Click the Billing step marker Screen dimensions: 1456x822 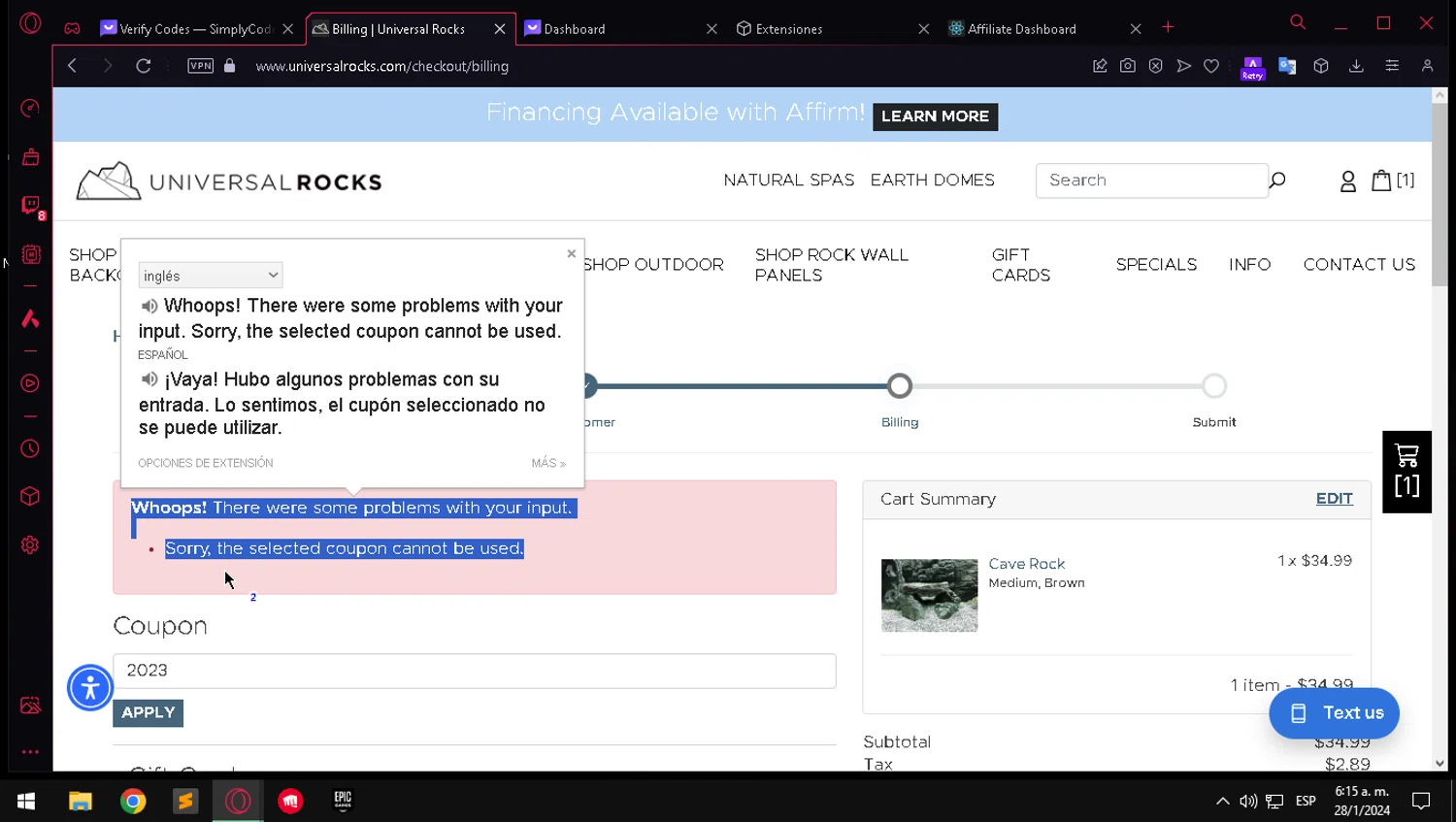point(900,386)
